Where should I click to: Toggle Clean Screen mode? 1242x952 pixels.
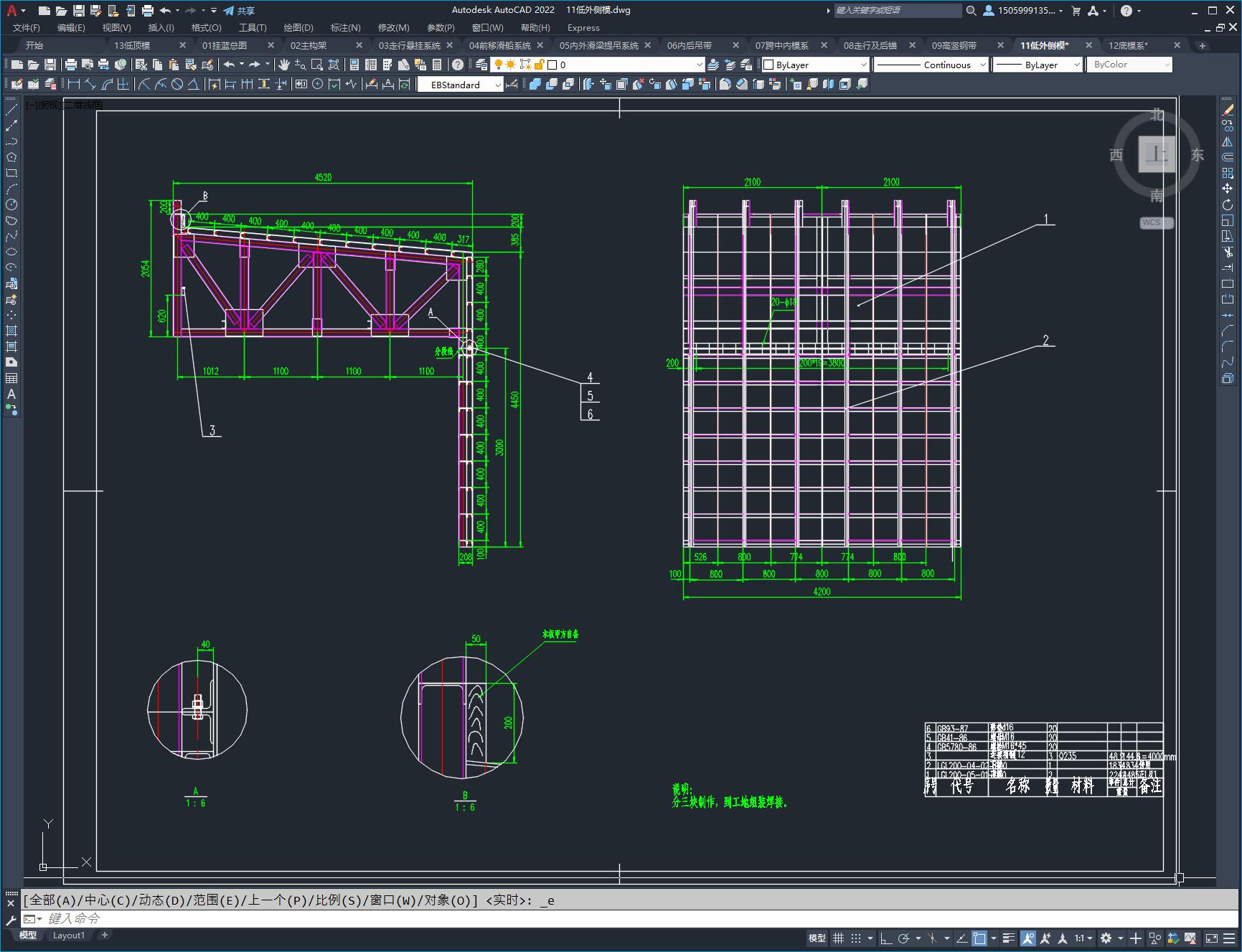click(x=1211, y=938)
